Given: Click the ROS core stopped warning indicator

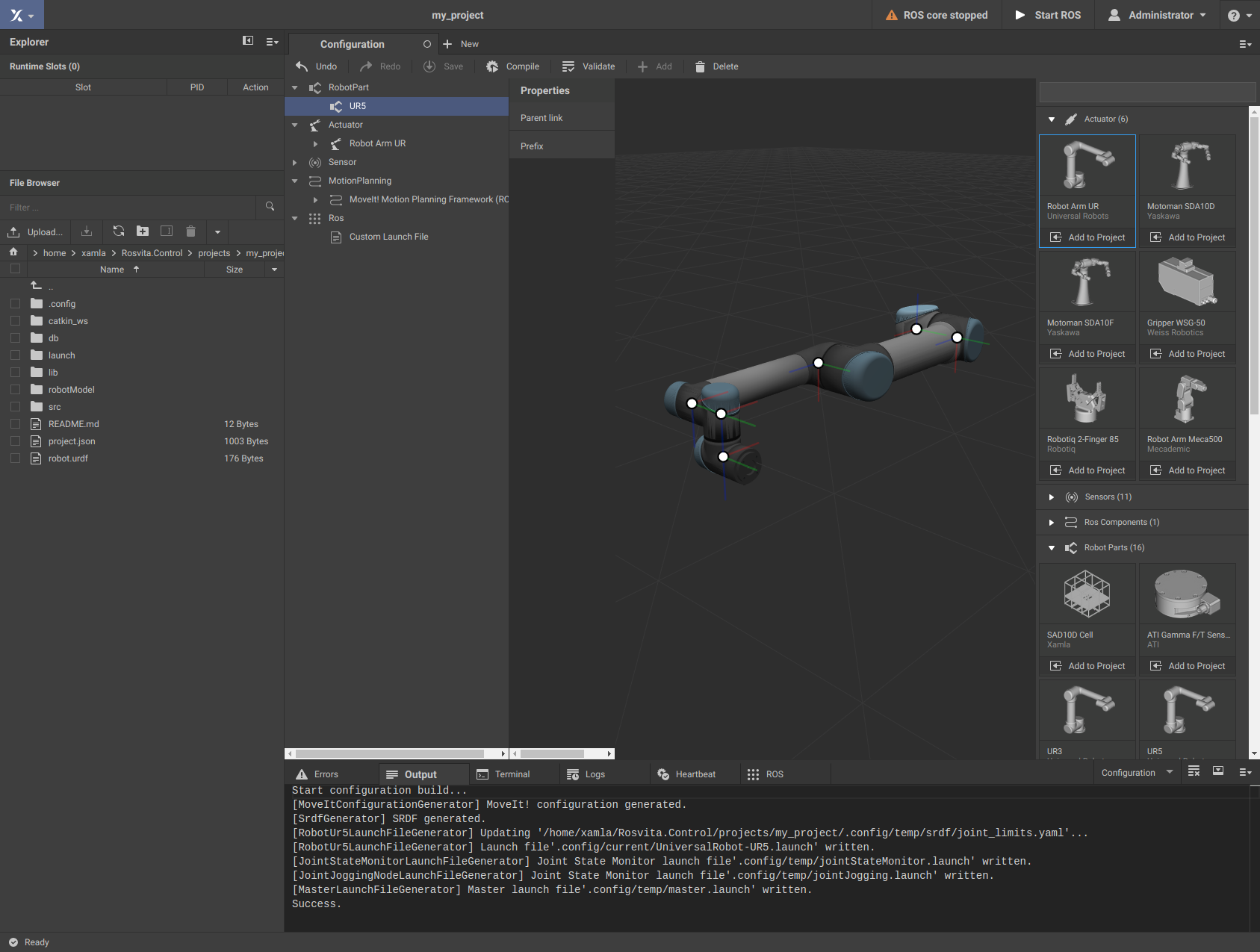Looking at the screenshot, I should (x=937, y=15).
